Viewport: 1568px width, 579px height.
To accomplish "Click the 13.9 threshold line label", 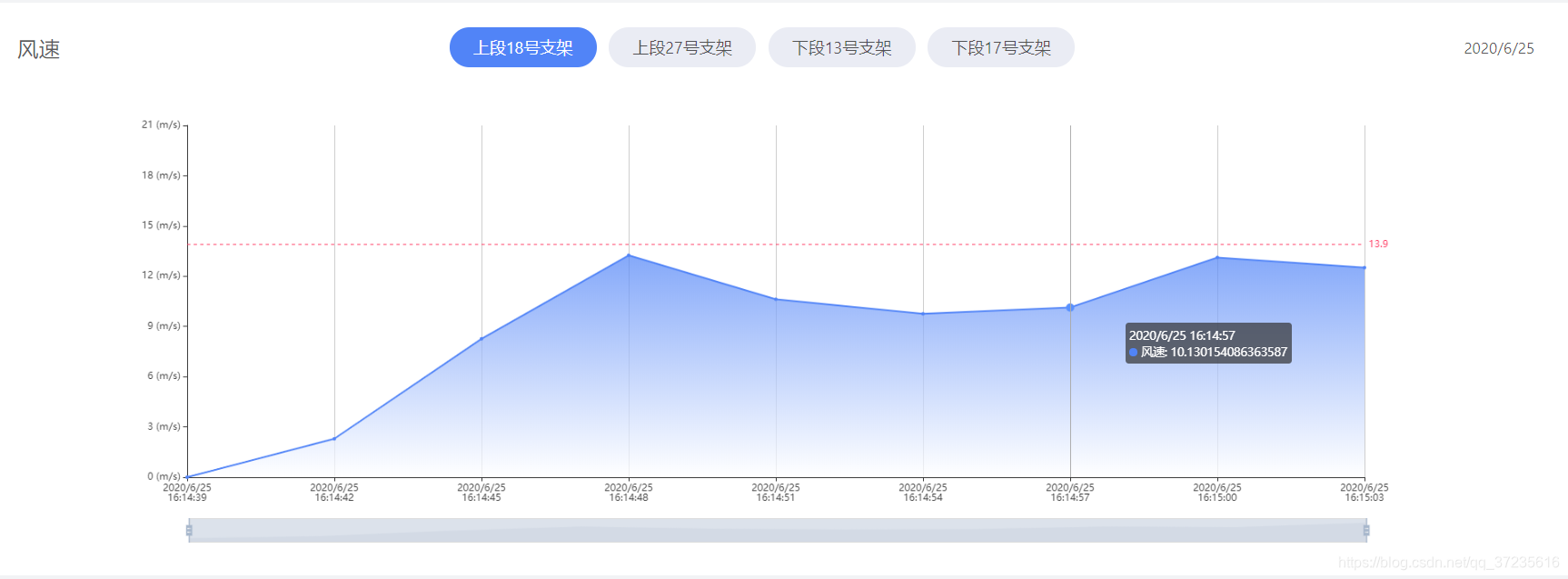I will click(x=1378, y=244).
